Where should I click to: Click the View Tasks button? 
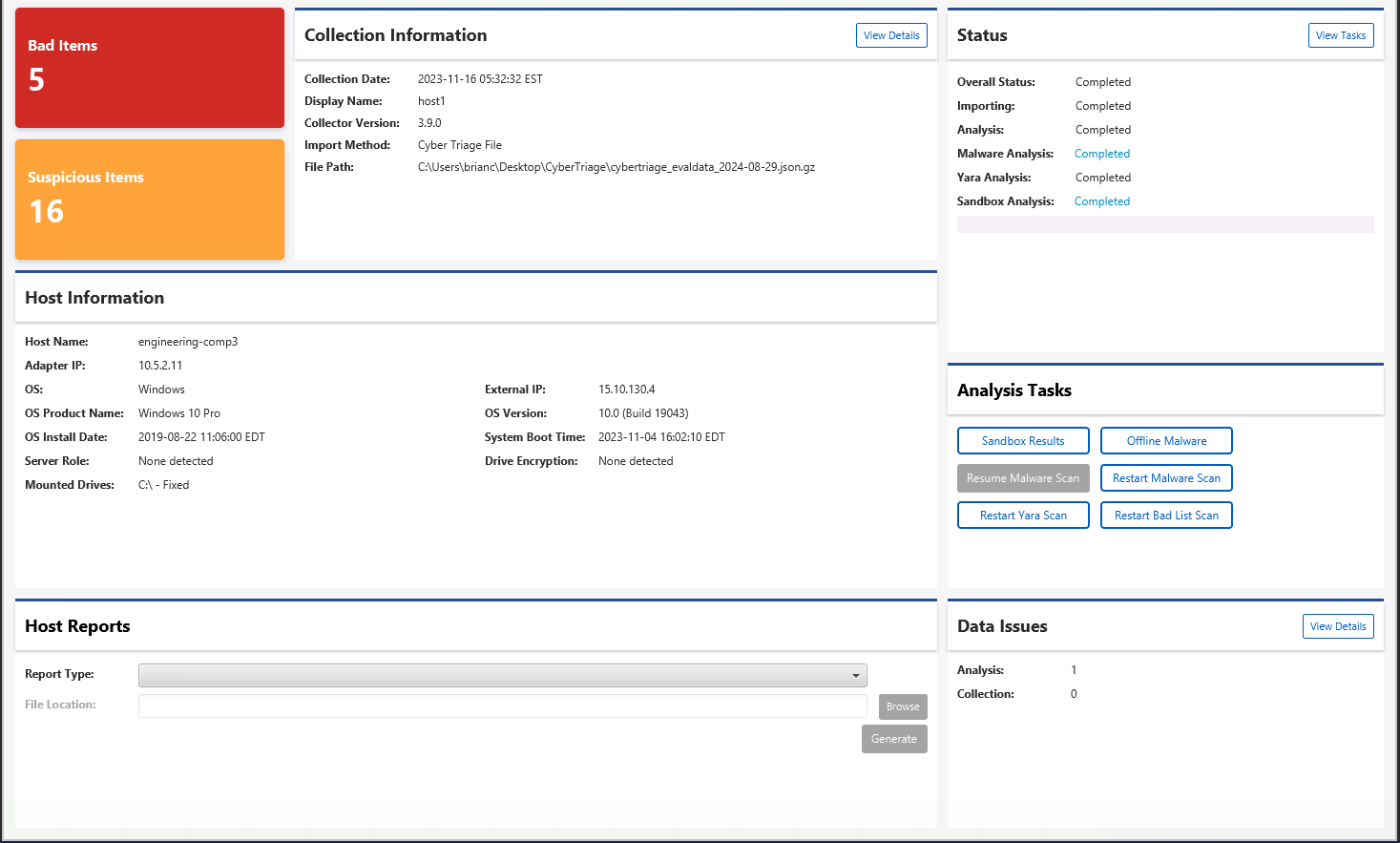1341,35
